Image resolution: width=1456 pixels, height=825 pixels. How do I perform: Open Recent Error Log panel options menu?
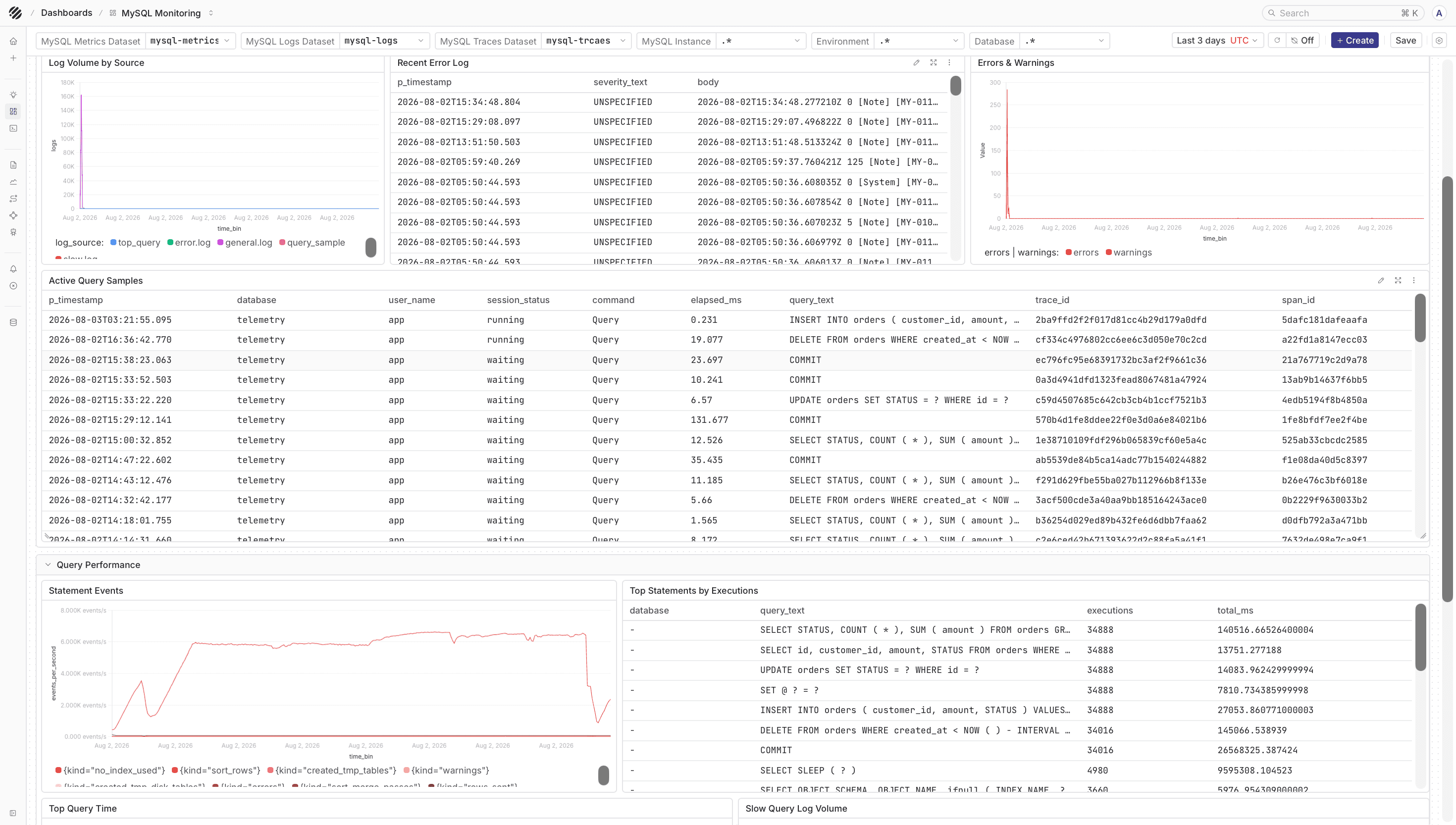[x=949, y=62]
